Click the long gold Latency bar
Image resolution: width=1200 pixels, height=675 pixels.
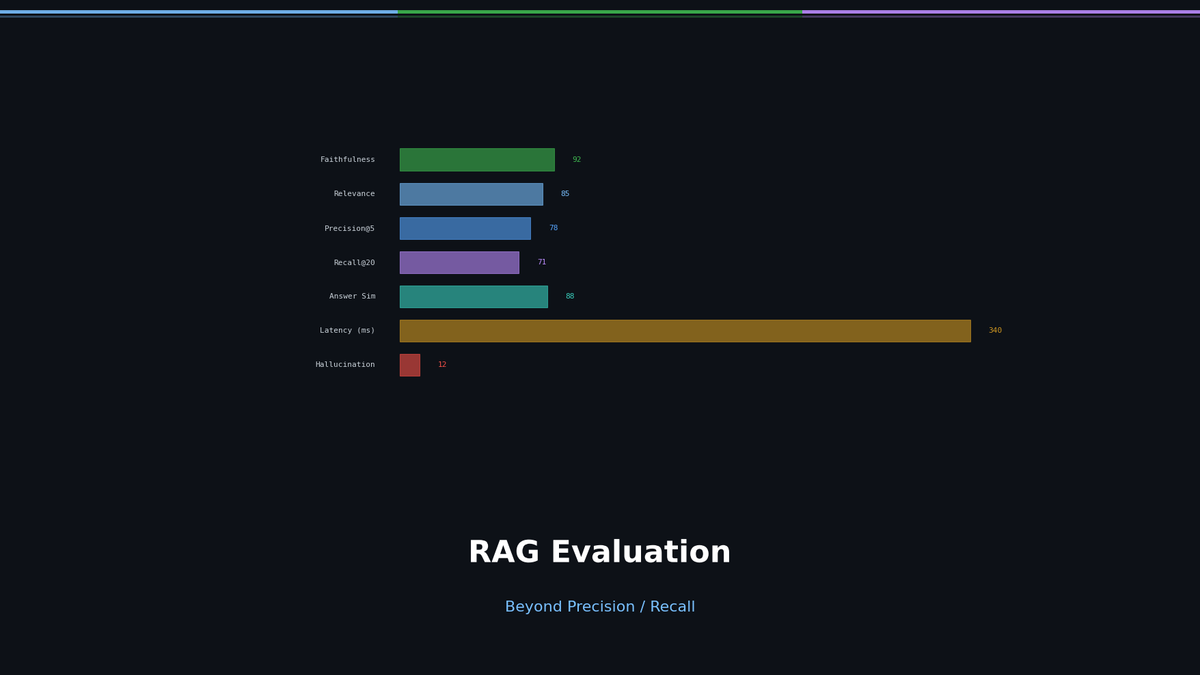685,330
